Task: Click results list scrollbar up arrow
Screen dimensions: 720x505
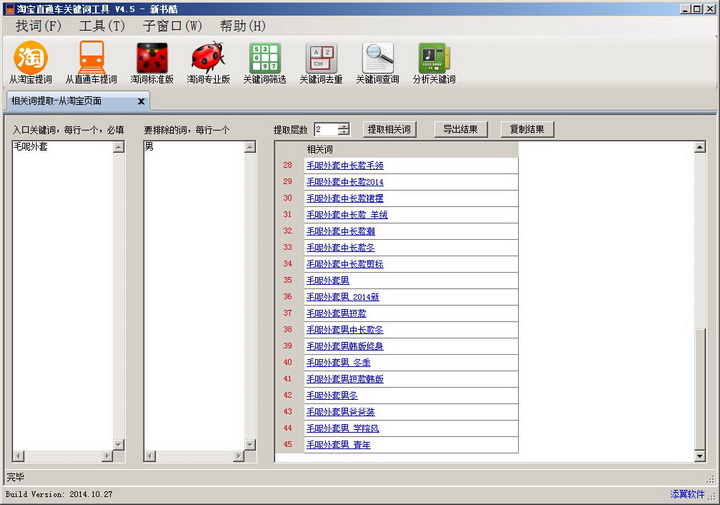Action: click(x=700, y=147)
